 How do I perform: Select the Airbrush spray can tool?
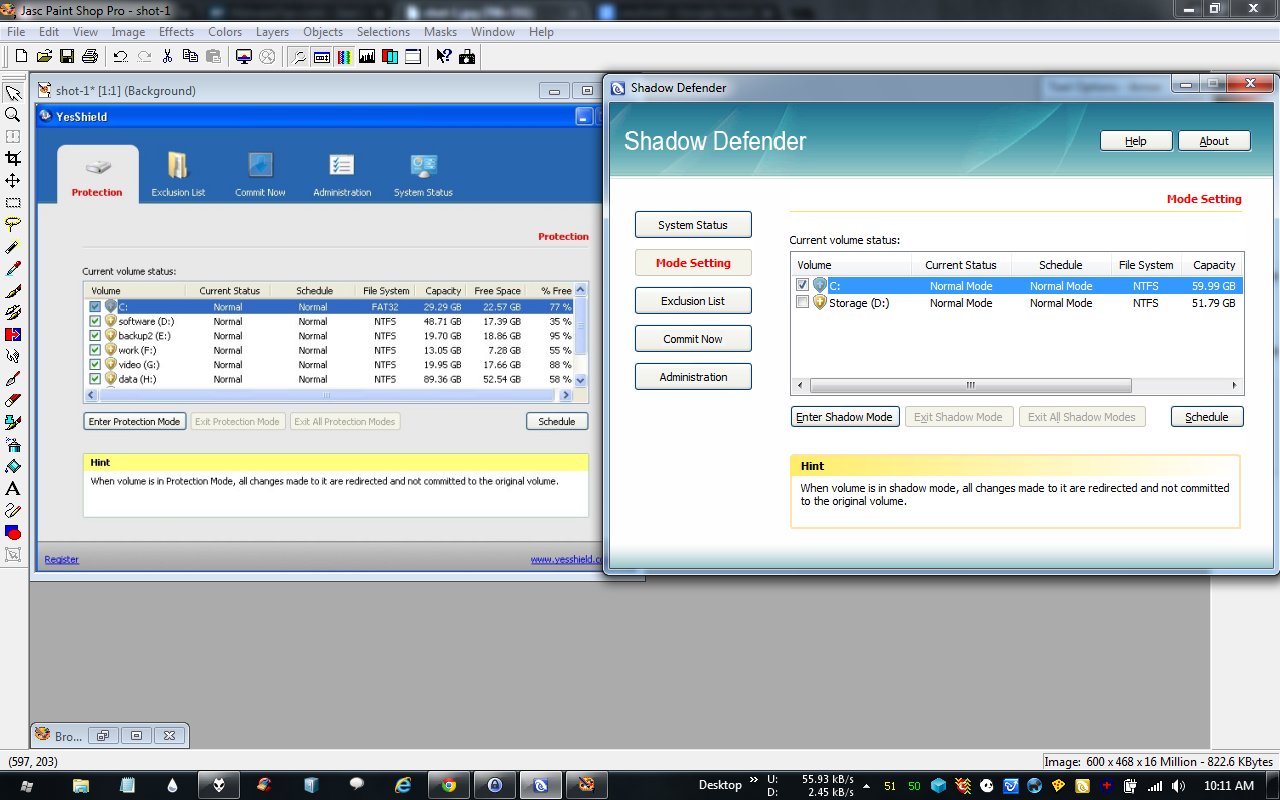pyautogui.click(x=13, y=445)
